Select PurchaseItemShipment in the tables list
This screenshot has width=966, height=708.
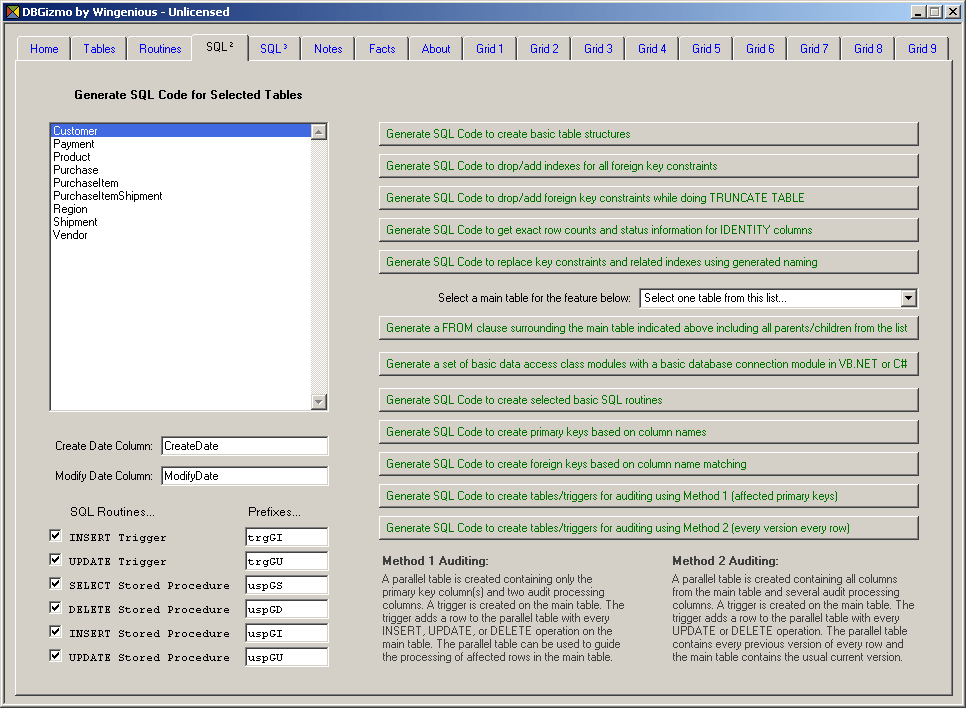click(108, 197)
